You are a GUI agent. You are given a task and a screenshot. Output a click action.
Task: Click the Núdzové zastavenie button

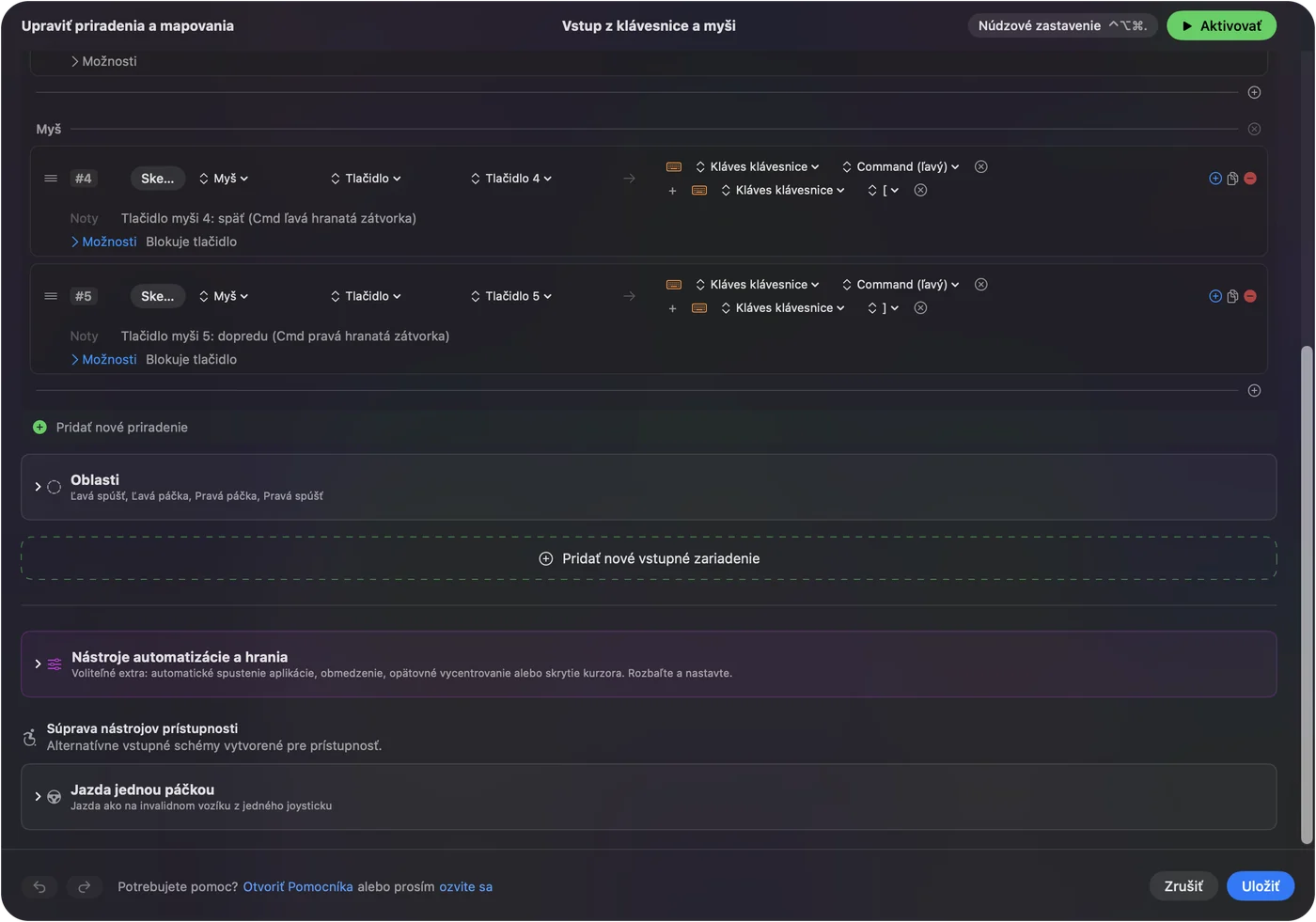click(1062, 25)
